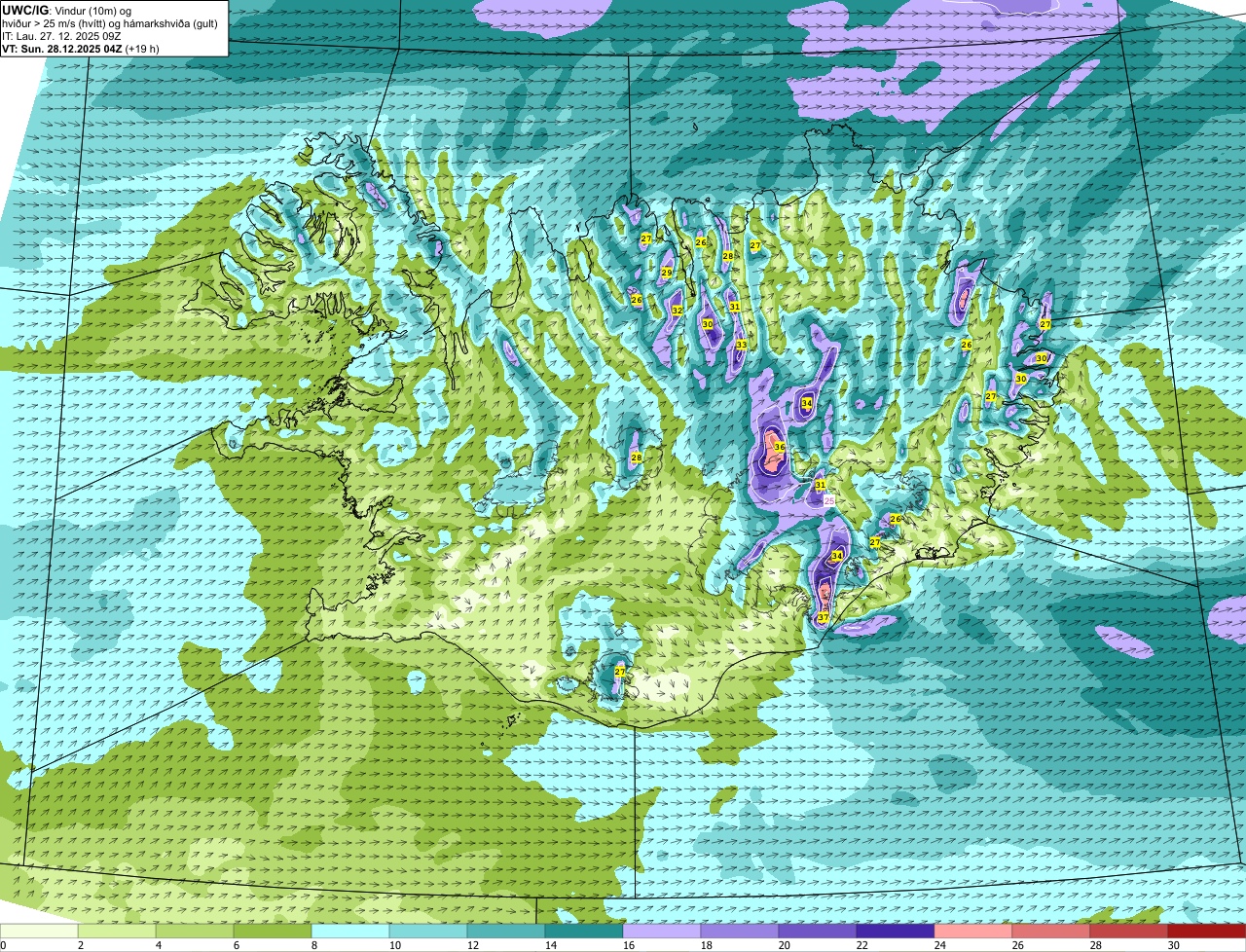Screen dimensions: 1246x952
Task: Click the "18" tick label on color scale
Action: point(707,945)
